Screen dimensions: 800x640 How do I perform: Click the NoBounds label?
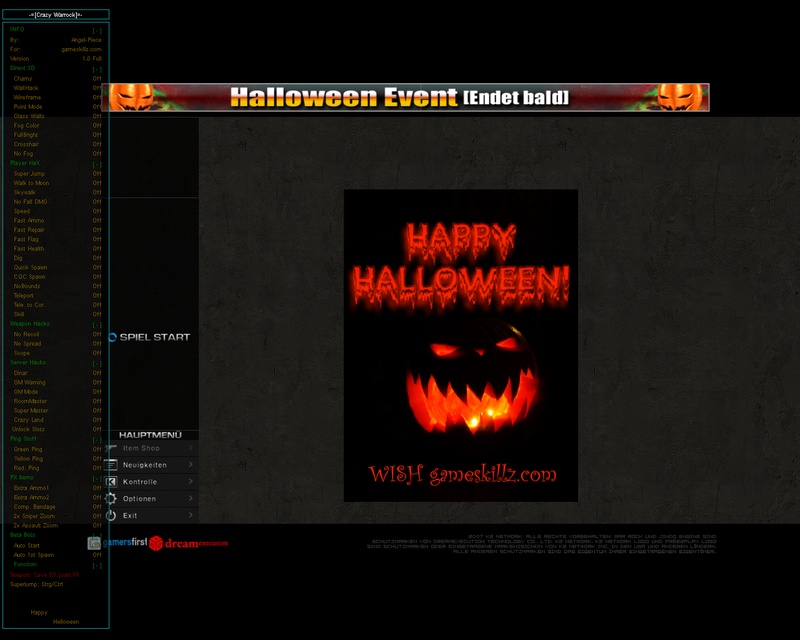pyautogui.click(x=27, y=286)
